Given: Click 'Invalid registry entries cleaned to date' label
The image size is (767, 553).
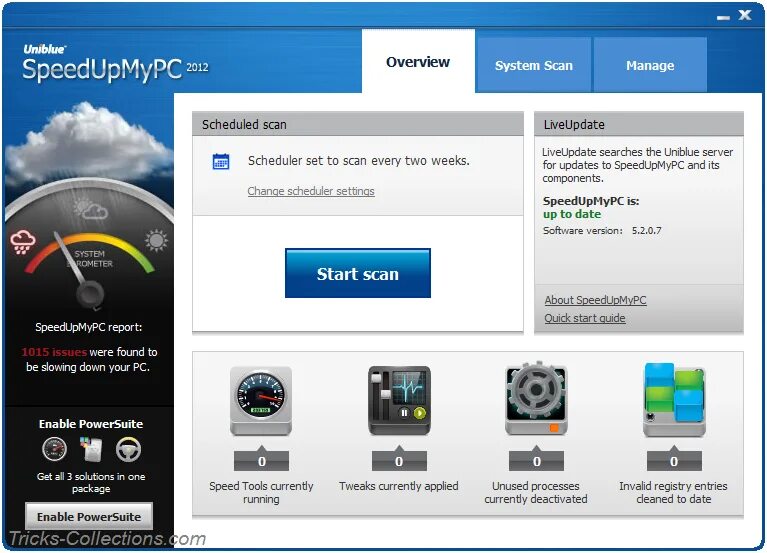Looking at the screenshot, I should click(x=674, y=492).
